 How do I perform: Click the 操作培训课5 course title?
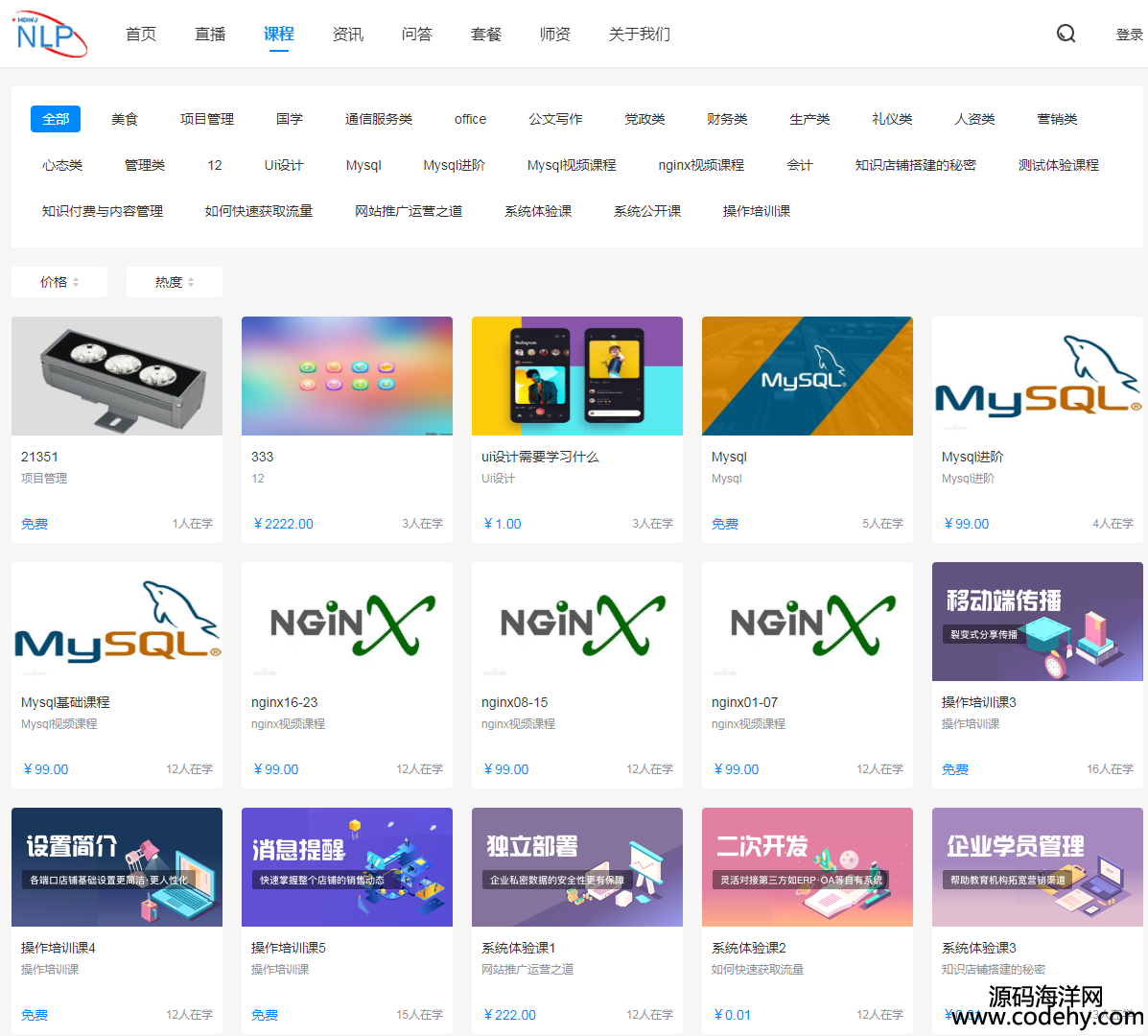[289, 948]
